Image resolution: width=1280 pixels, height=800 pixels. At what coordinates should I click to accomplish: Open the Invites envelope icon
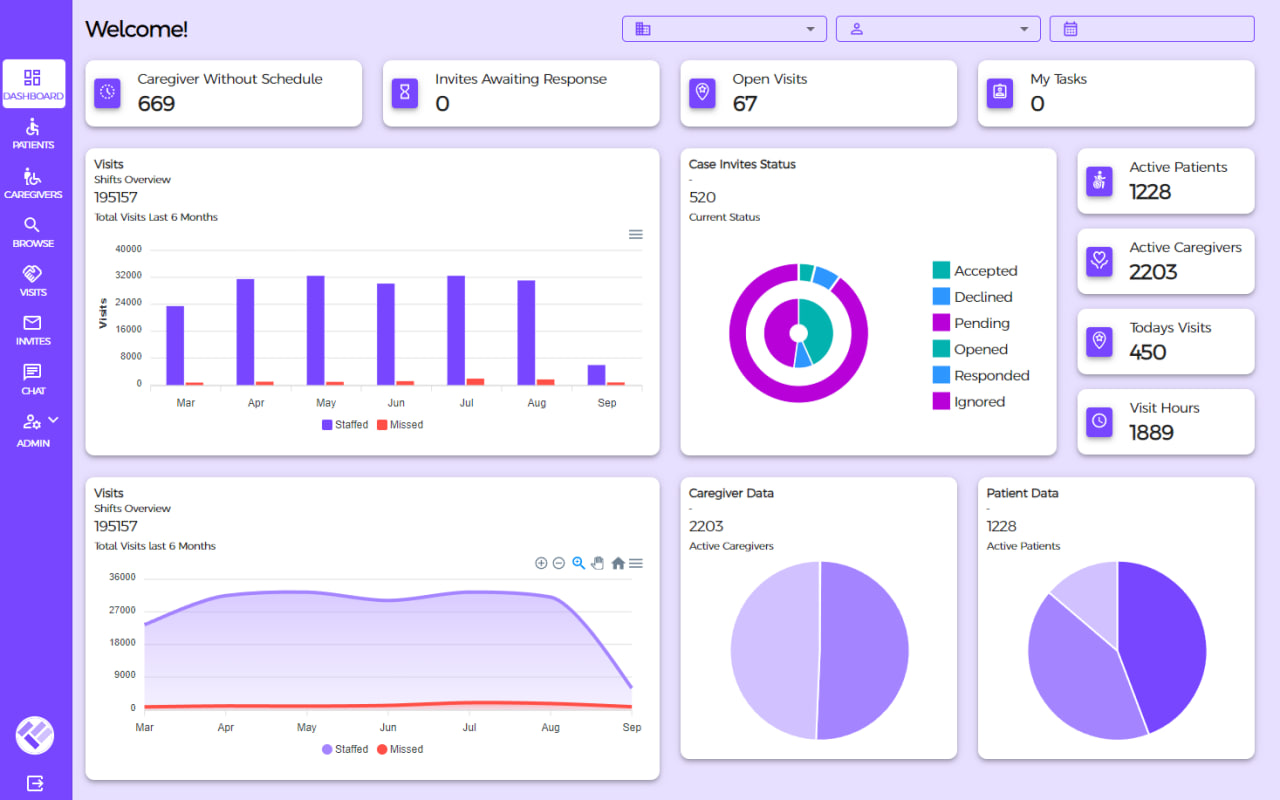pyautogui.click(x=34, y=327)
